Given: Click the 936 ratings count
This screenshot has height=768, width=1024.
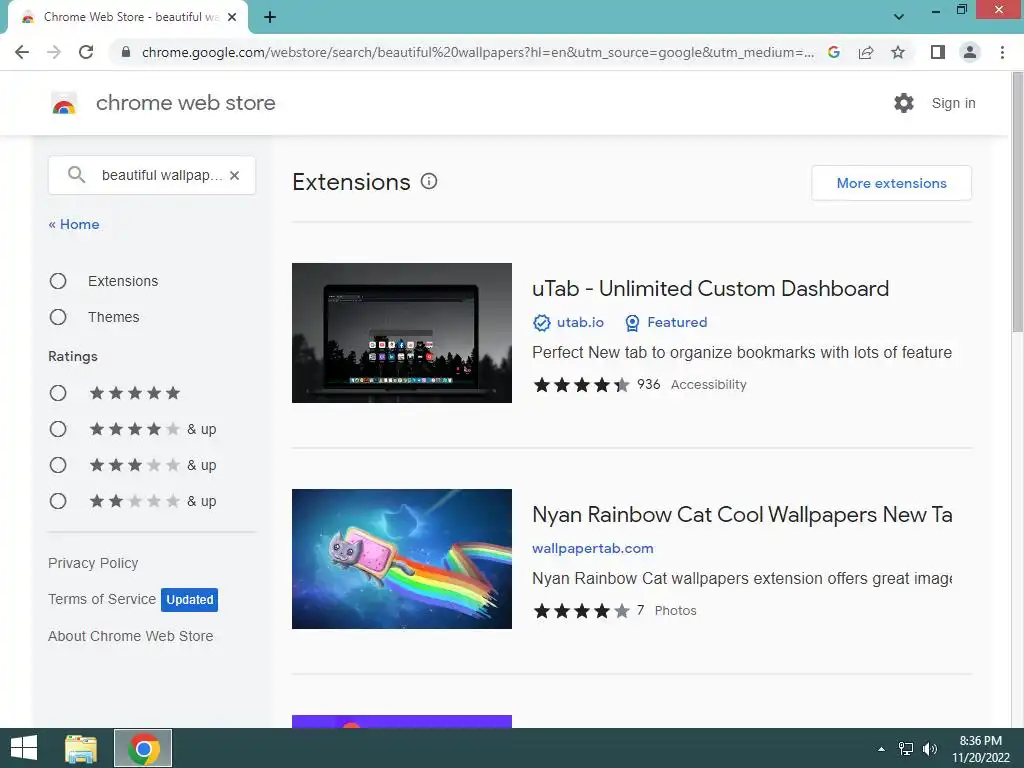Looking at the screenshot, I should click(648, 384).
